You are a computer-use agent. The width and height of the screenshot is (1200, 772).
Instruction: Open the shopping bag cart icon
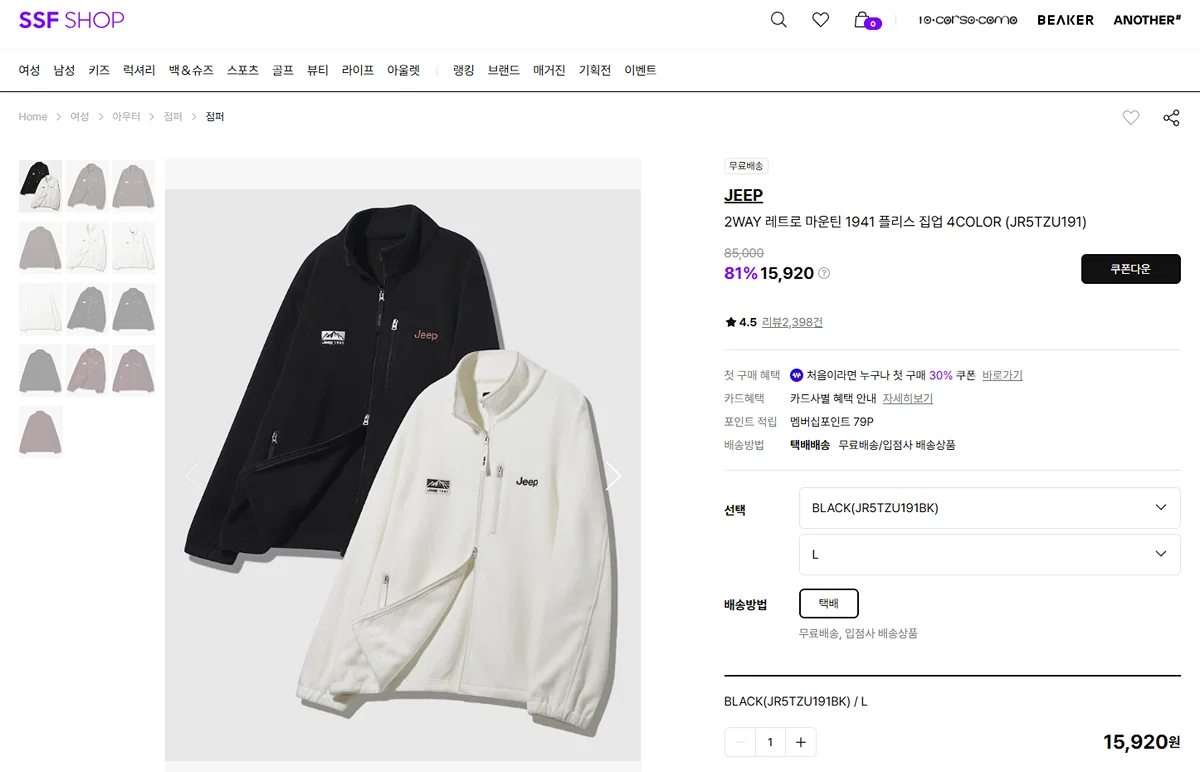(866, 20)
